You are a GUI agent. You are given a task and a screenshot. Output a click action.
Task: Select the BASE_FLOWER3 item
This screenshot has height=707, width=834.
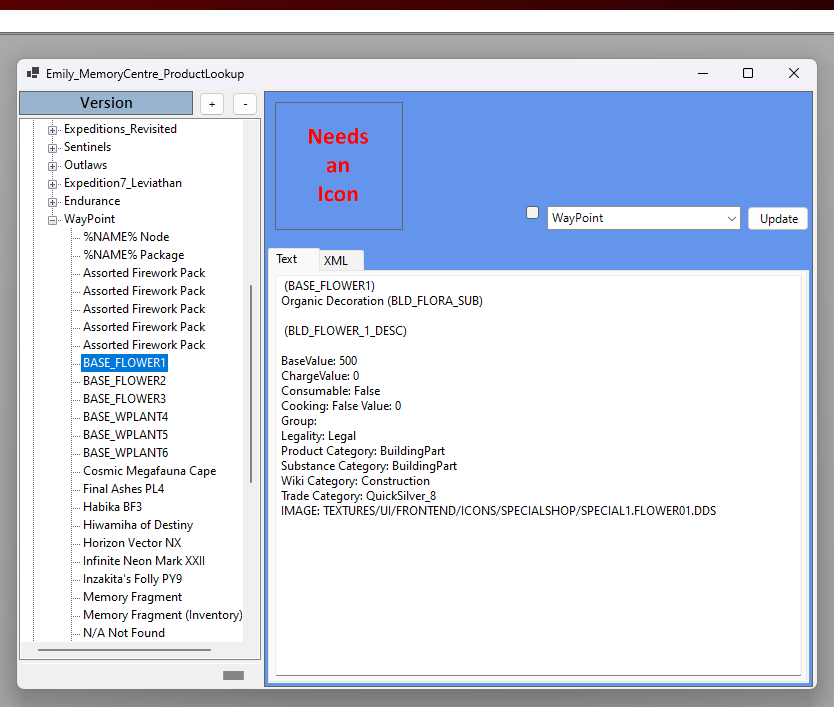point(124,399)
